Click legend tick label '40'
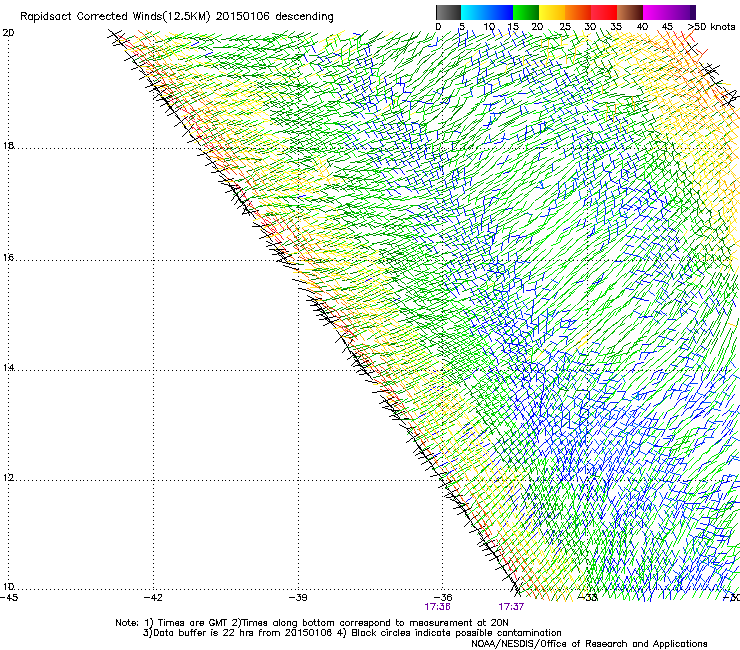 pyautogui.click(x=642, y=27)
